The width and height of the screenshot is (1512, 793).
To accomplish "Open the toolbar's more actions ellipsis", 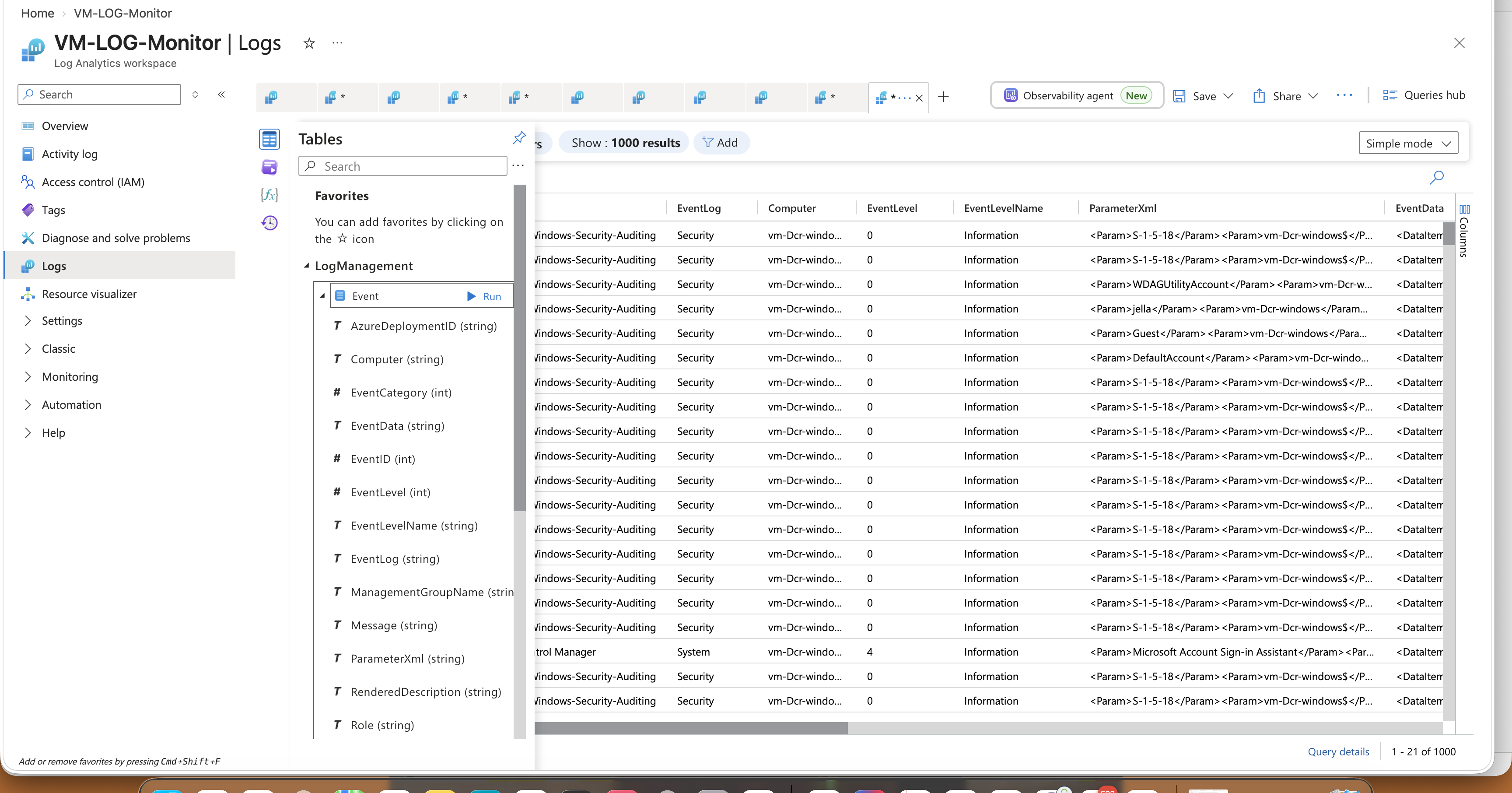I will point(1344,95).
